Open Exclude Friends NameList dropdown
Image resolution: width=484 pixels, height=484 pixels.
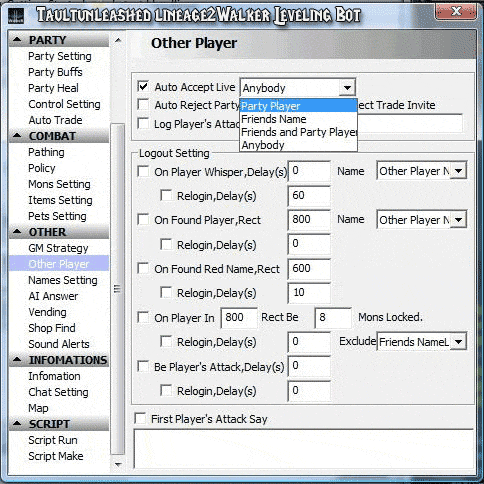tap(458, 342)
